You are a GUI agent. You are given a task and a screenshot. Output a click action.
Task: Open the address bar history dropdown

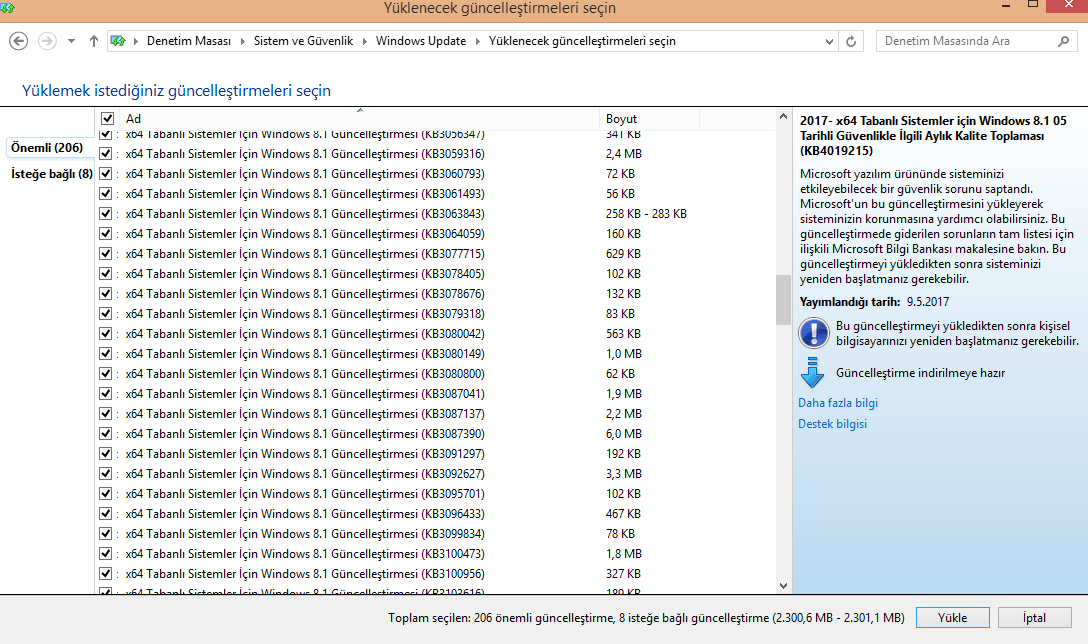[x=828, y=42]
